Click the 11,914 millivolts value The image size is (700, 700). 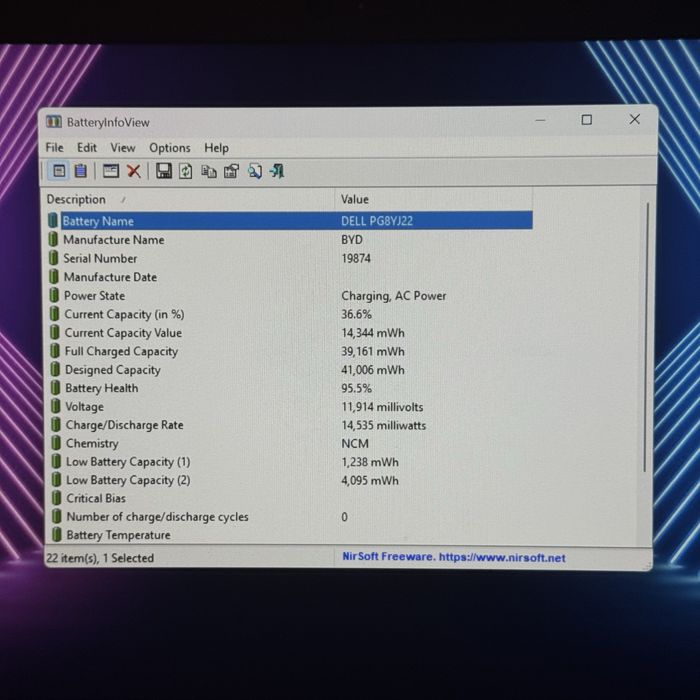point(382,407)
